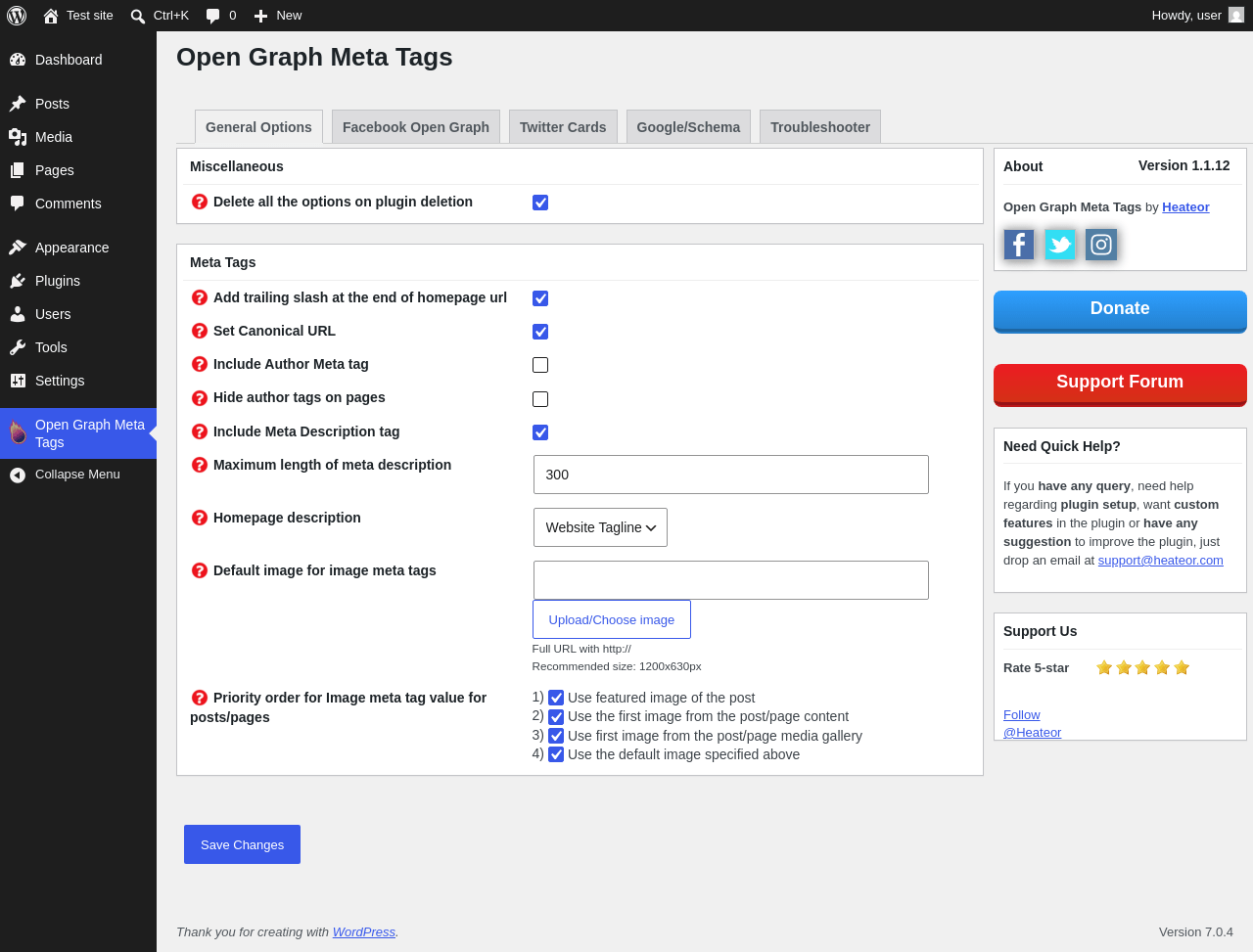Click help icon for Homepage description
Screen dimensions: 1253x952
[x=200, y=518]
